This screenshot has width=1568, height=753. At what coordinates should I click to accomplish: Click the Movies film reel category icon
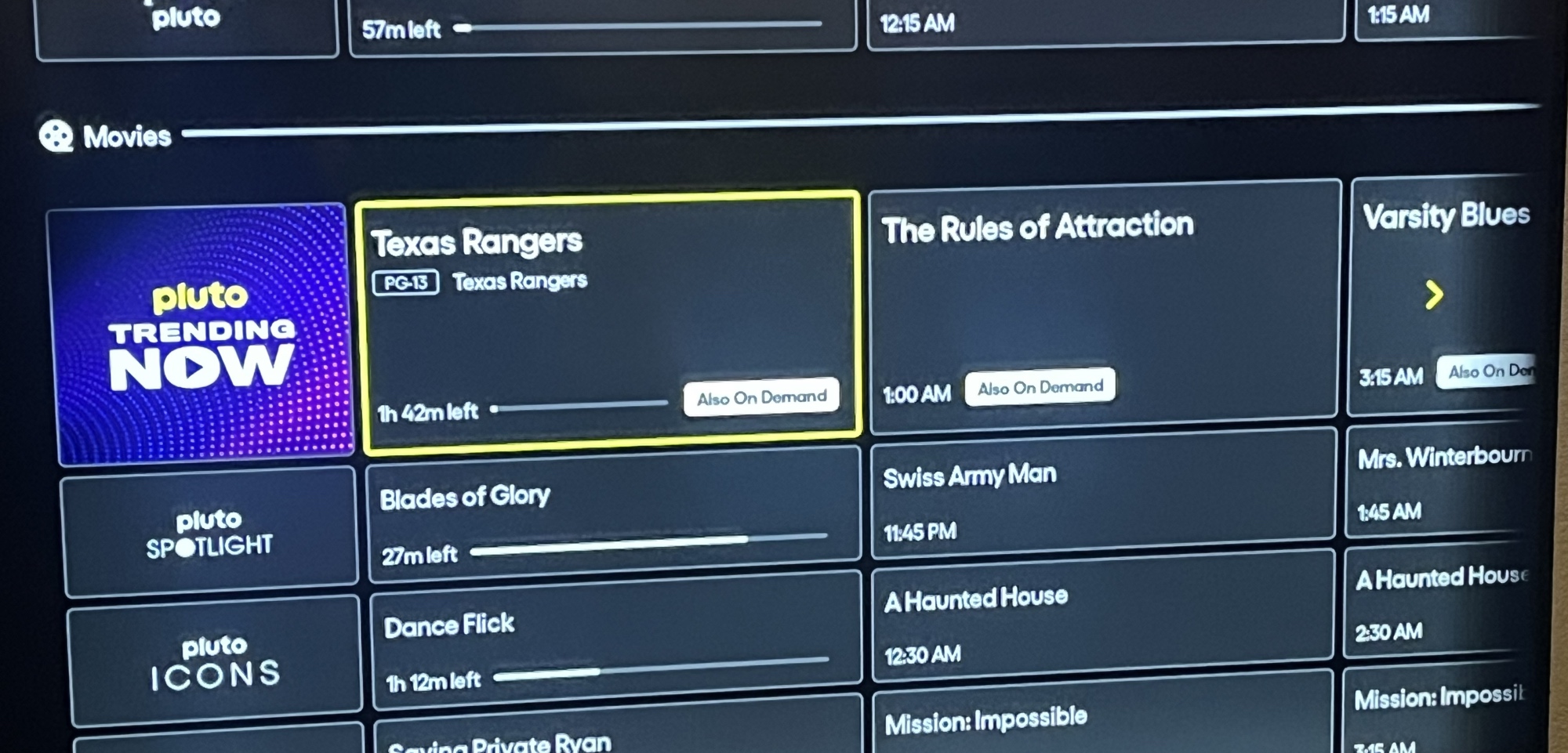click(x=56, y=136)
